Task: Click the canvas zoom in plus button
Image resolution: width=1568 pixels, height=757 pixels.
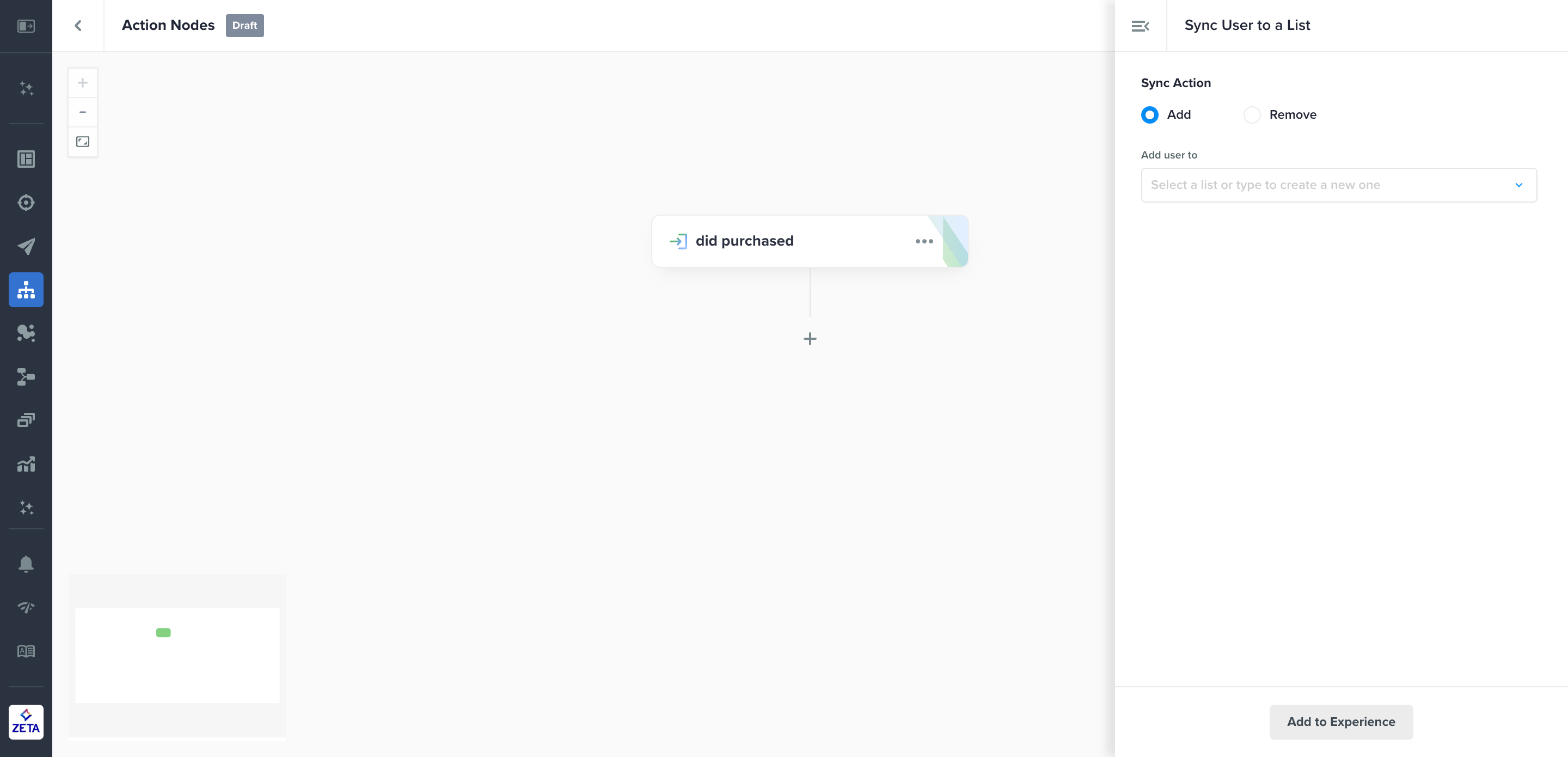Action: tap(83, 83)
